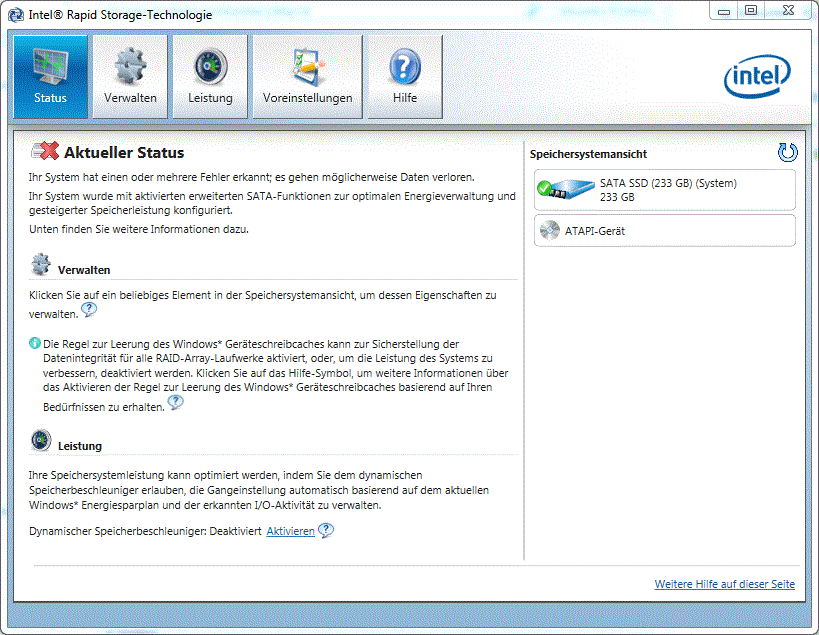Close the Intel Rapid Storage window
The width and height of the screenshot is (819, 635).
tap(789, 11)
